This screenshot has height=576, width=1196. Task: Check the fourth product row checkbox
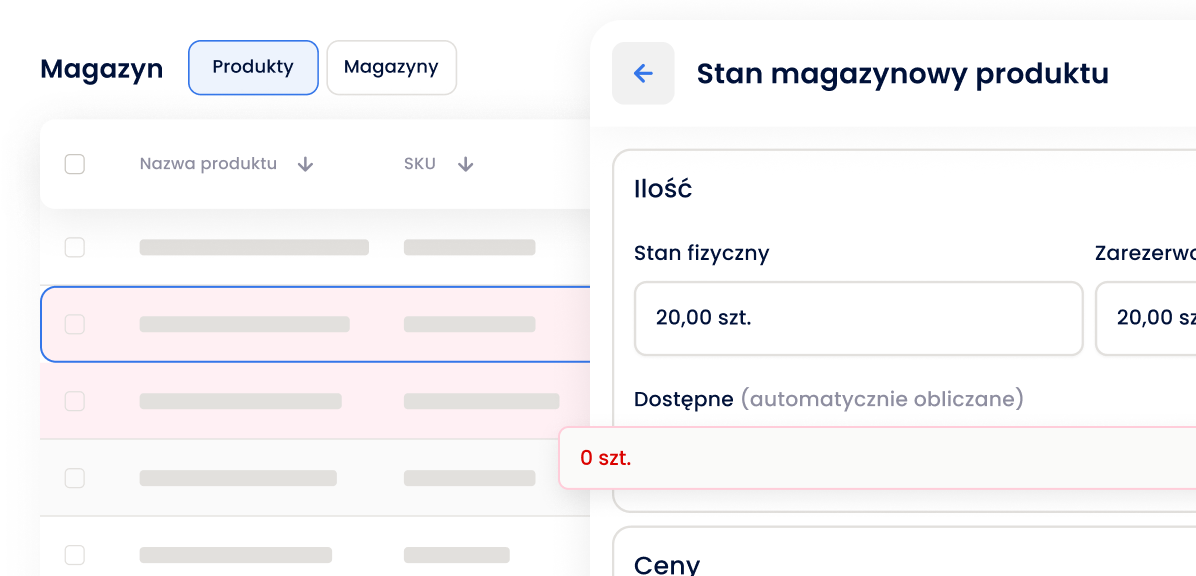(x=75, y=478)
